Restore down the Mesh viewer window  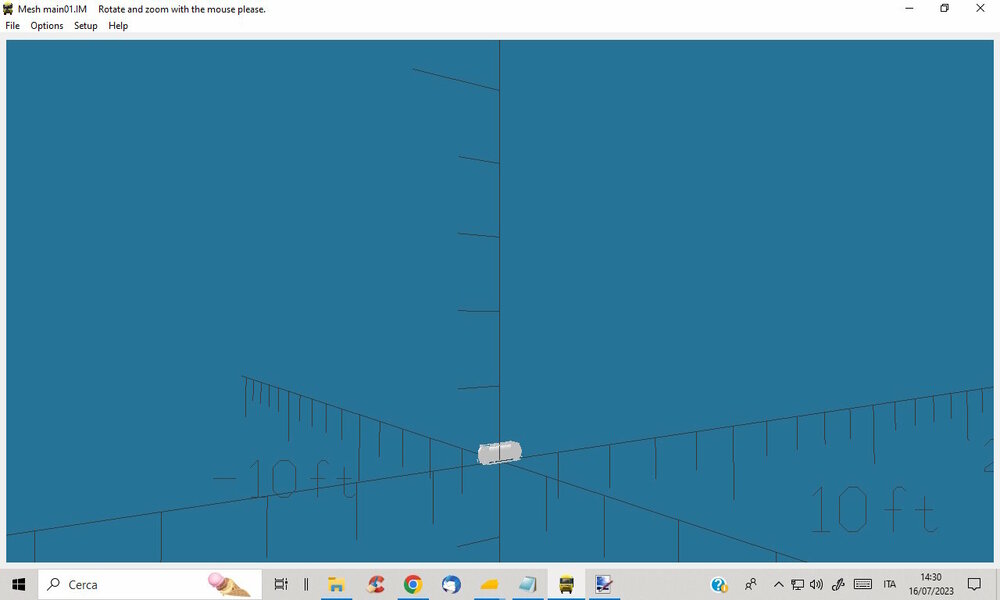(x=945, y=8)
